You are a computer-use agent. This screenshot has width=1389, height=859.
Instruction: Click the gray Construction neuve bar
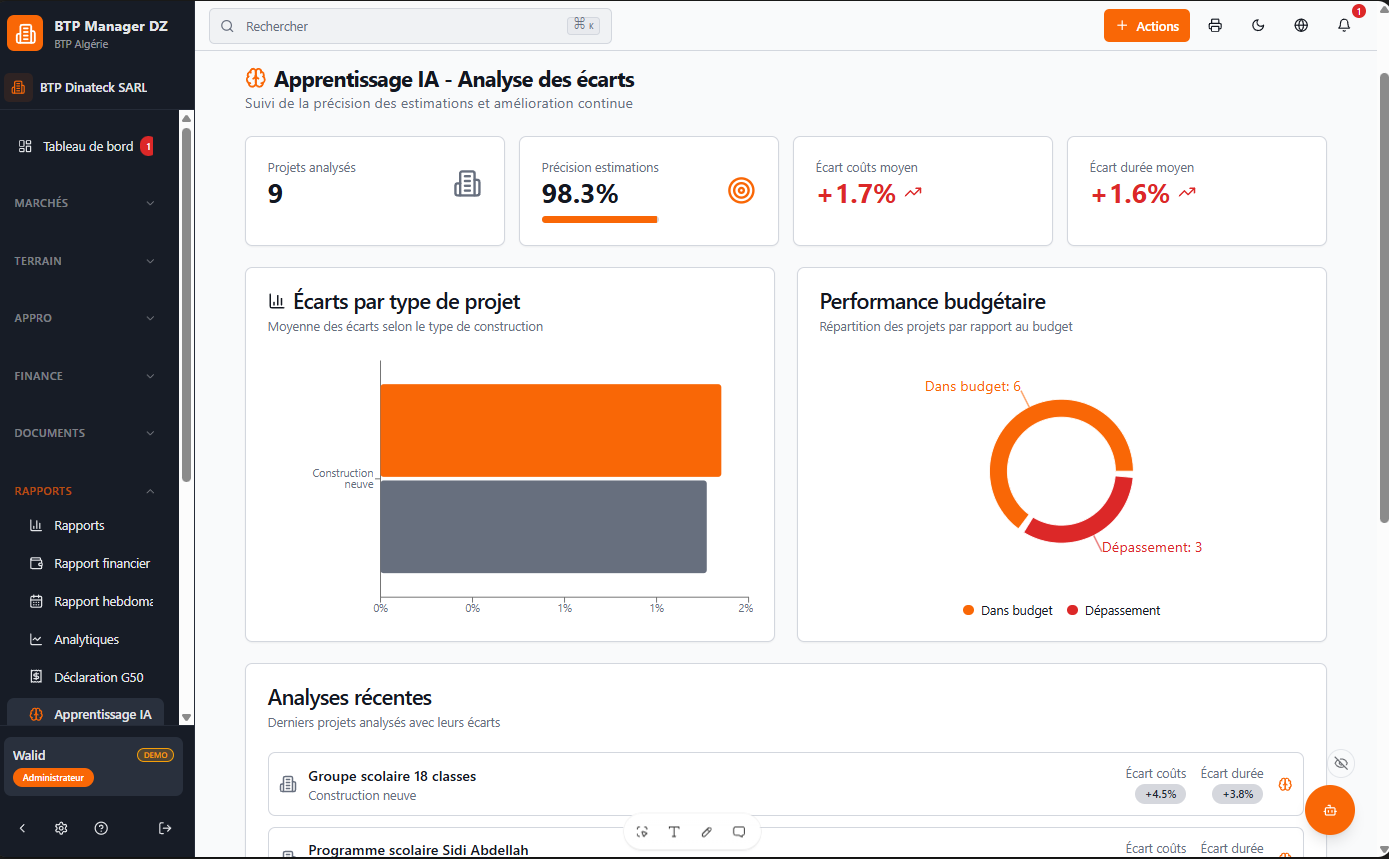[x=544, y=527]
